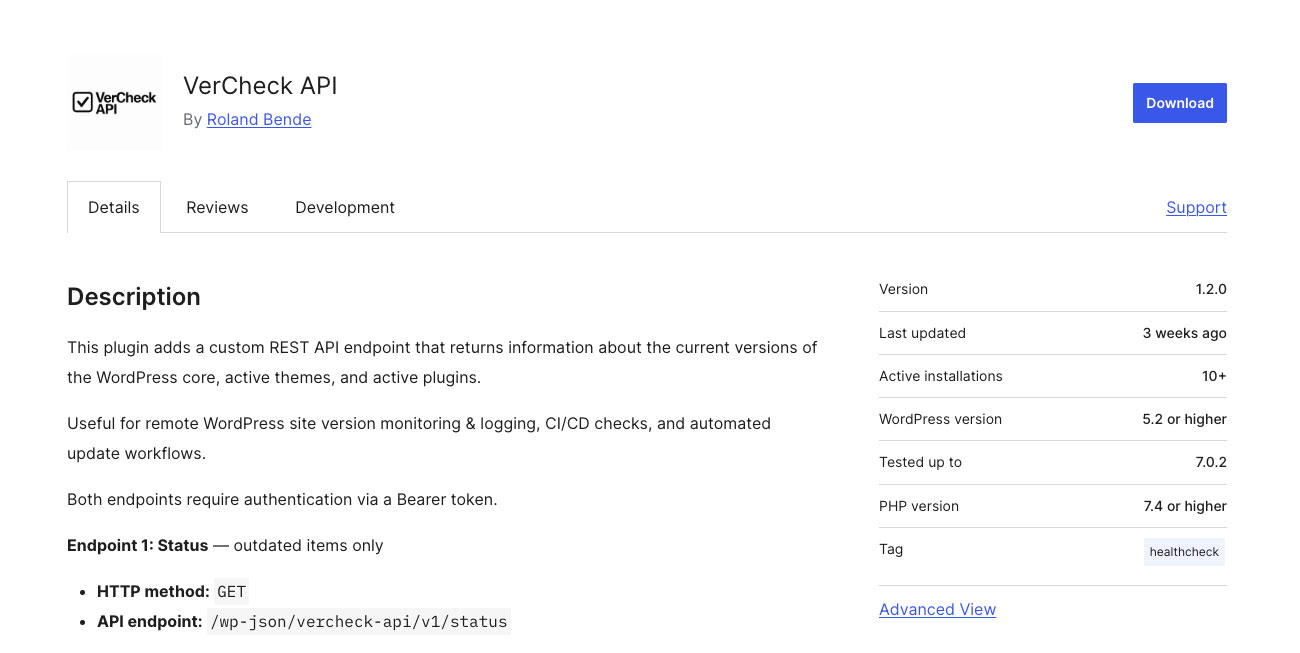Click the Description heading
1300x653 pixels.
(134, 297)
